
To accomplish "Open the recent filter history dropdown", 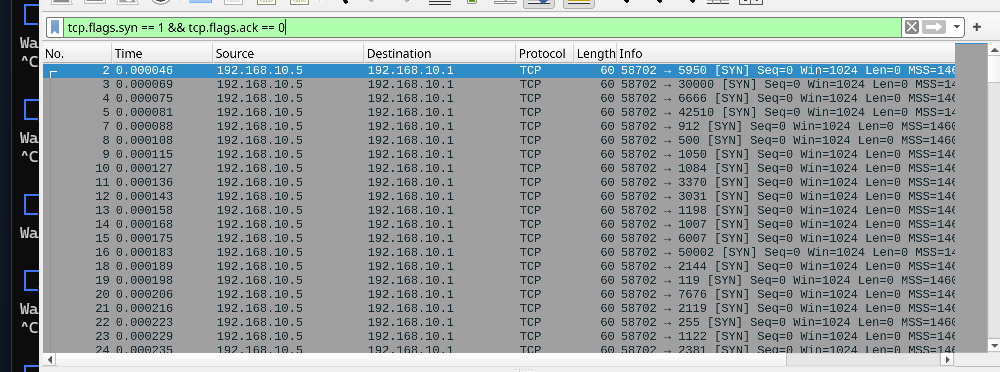I will pos(957,27).
